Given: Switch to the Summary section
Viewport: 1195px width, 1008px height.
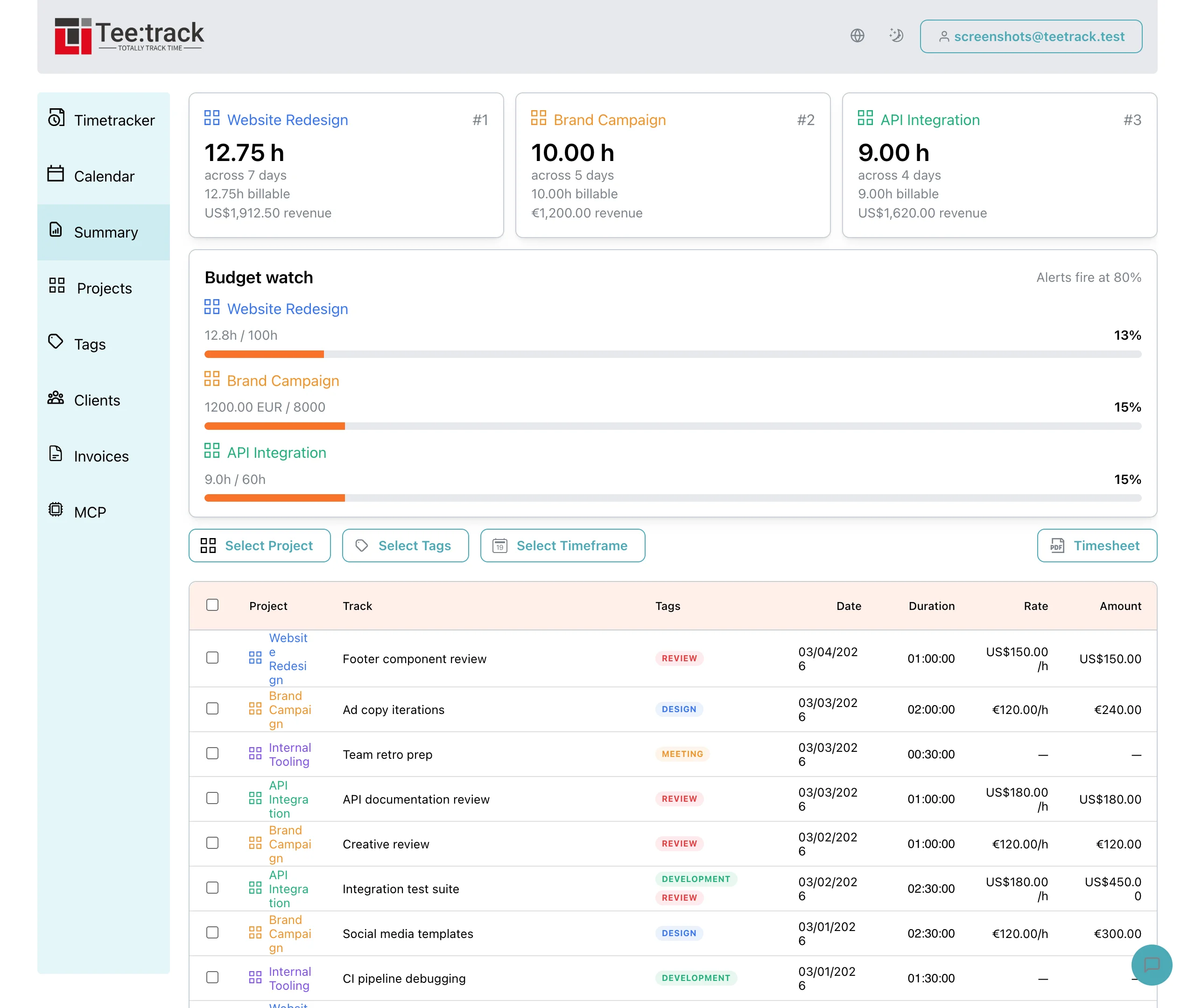Looking at the screenshot, I should click(105, 232).
